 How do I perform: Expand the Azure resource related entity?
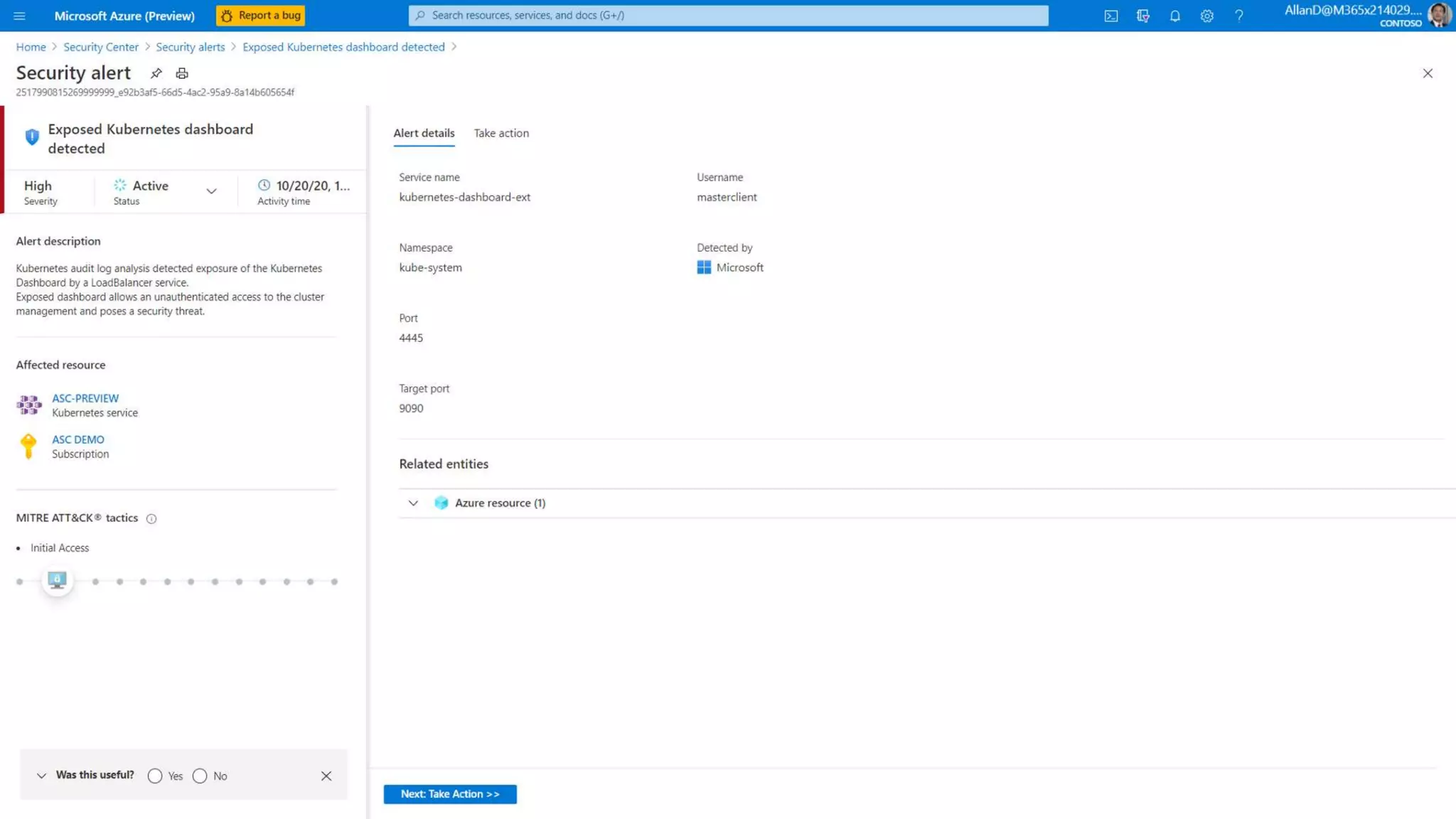413,503
